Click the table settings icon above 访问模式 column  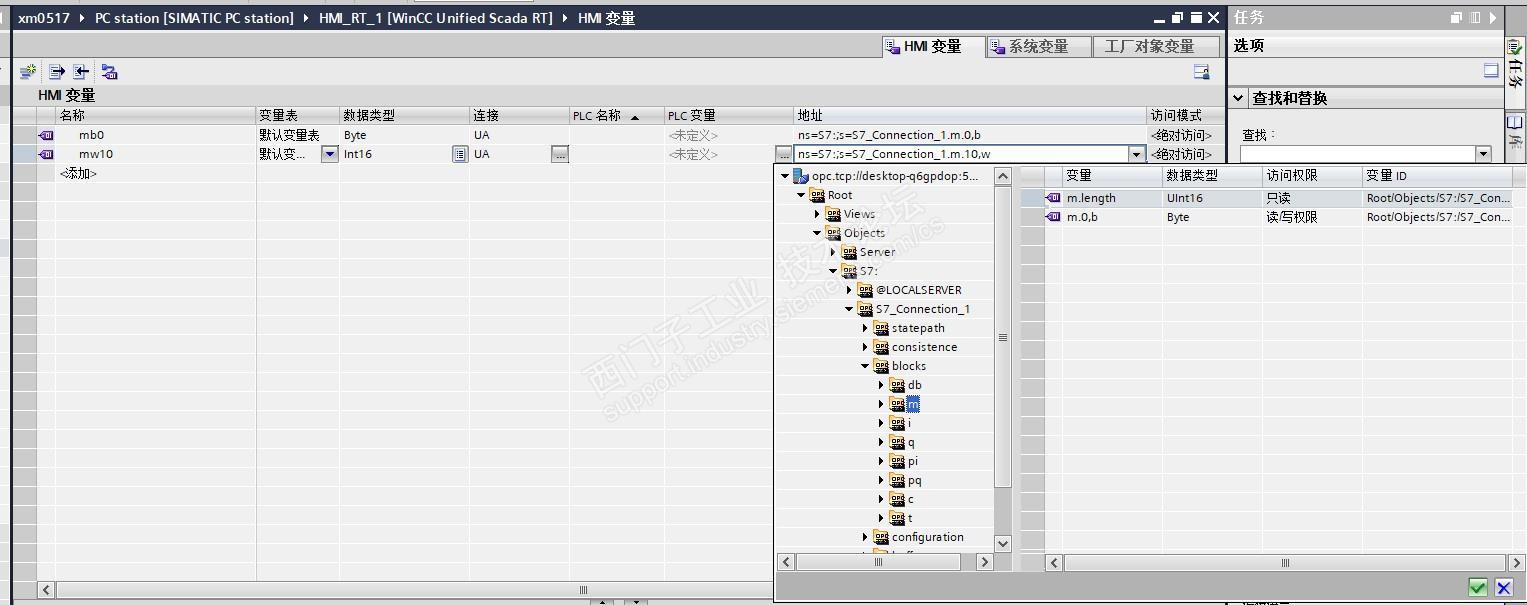pos(1202,72)
